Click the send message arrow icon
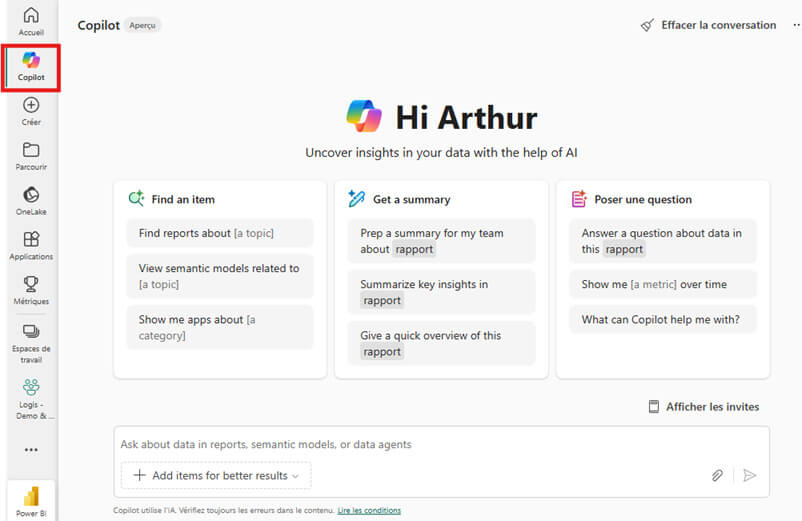The image size is (802, 521). [749, 476]
